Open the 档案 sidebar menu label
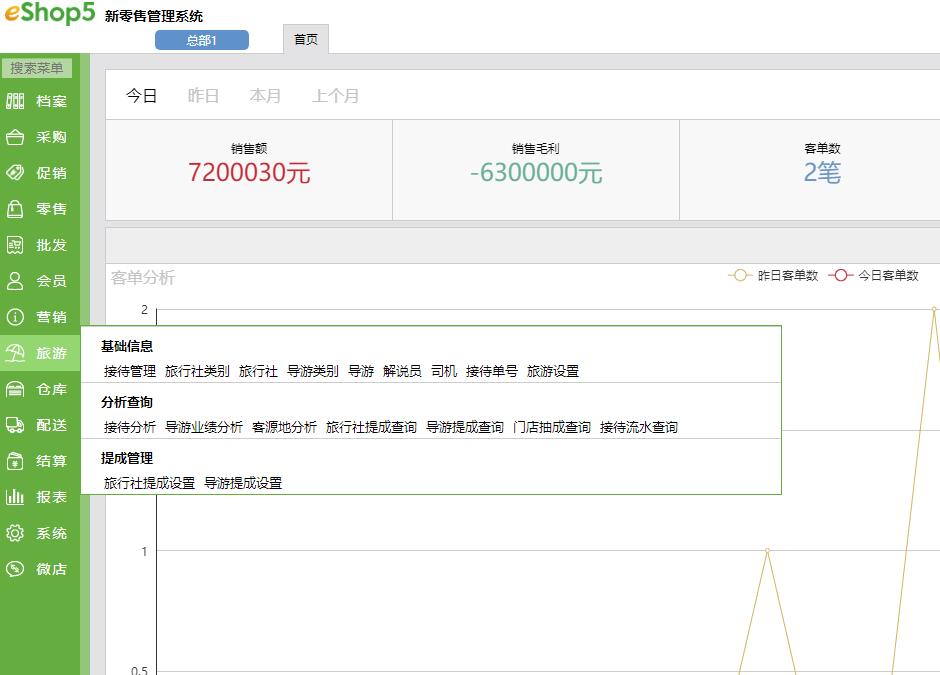The height and width of the screenshot is (675, 940). pyautogui.click(x=51, y=101)
